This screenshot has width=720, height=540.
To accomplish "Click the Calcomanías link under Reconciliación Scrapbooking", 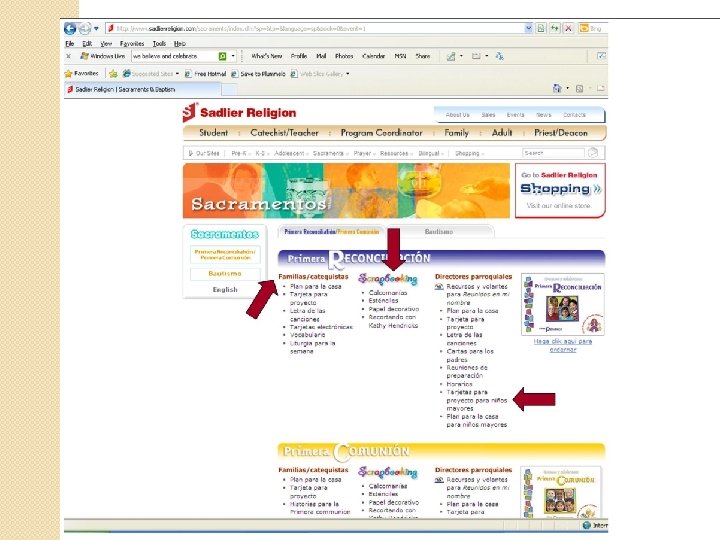I will coord(388,292).
